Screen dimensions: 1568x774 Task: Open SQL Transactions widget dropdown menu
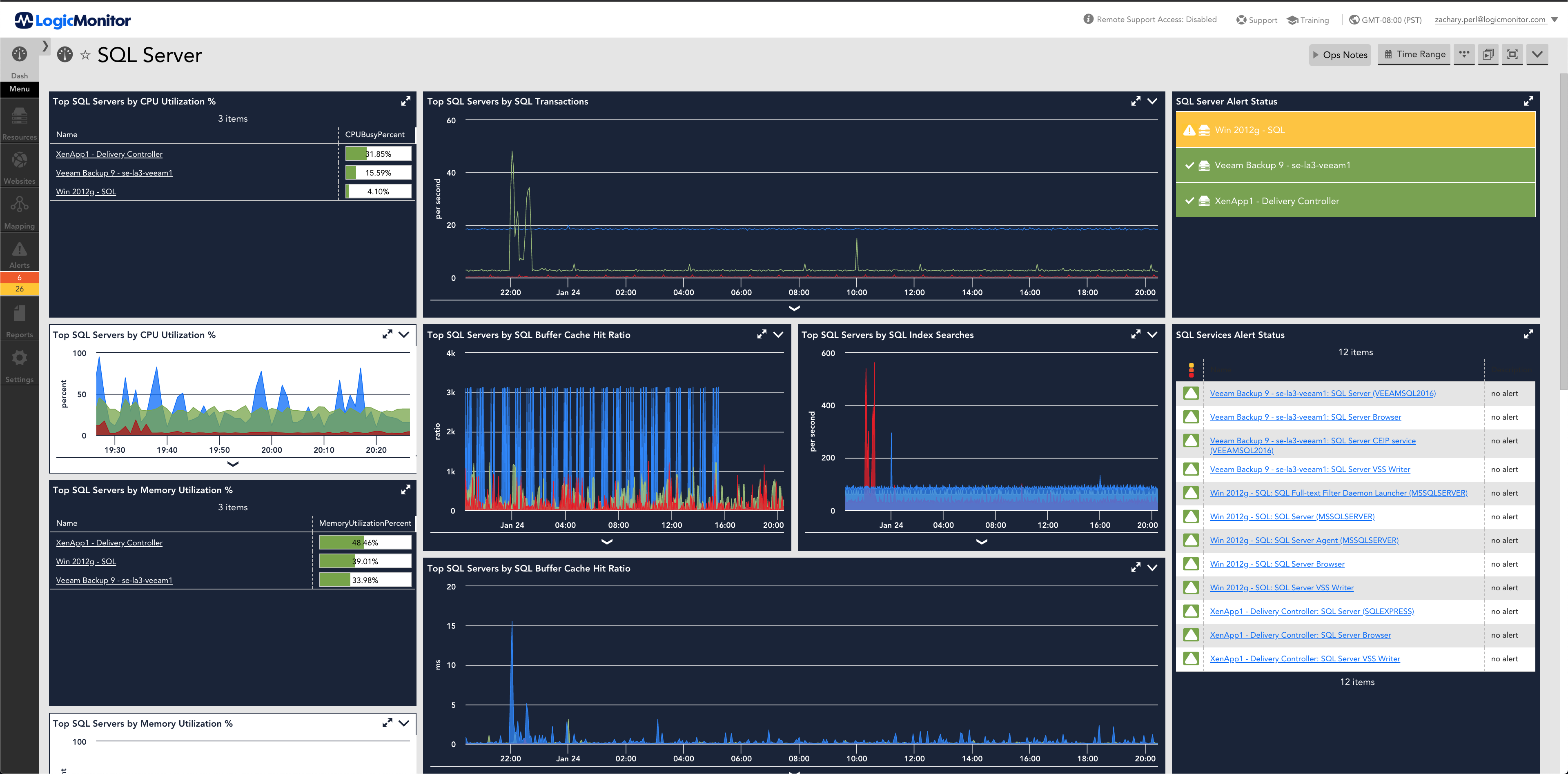pyautogui.click(x=1152, y=101)
